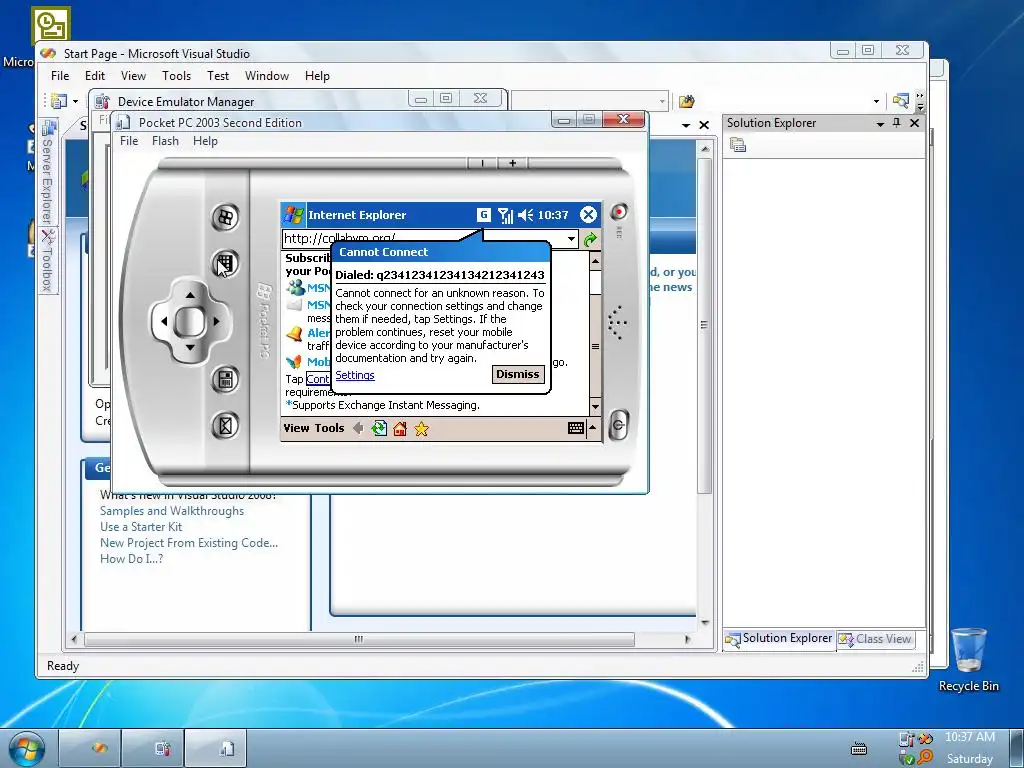This screenshot has width=1024, height=768.
Task: Tap the Refresh icon in Pocket IE toolbar
Action: tap(379, 428)
